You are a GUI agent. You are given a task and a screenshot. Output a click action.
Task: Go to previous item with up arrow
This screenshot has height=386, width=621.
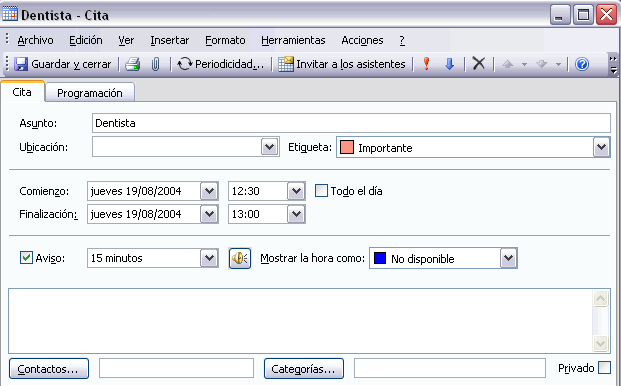pyautogui.click(x=508, y=64)
